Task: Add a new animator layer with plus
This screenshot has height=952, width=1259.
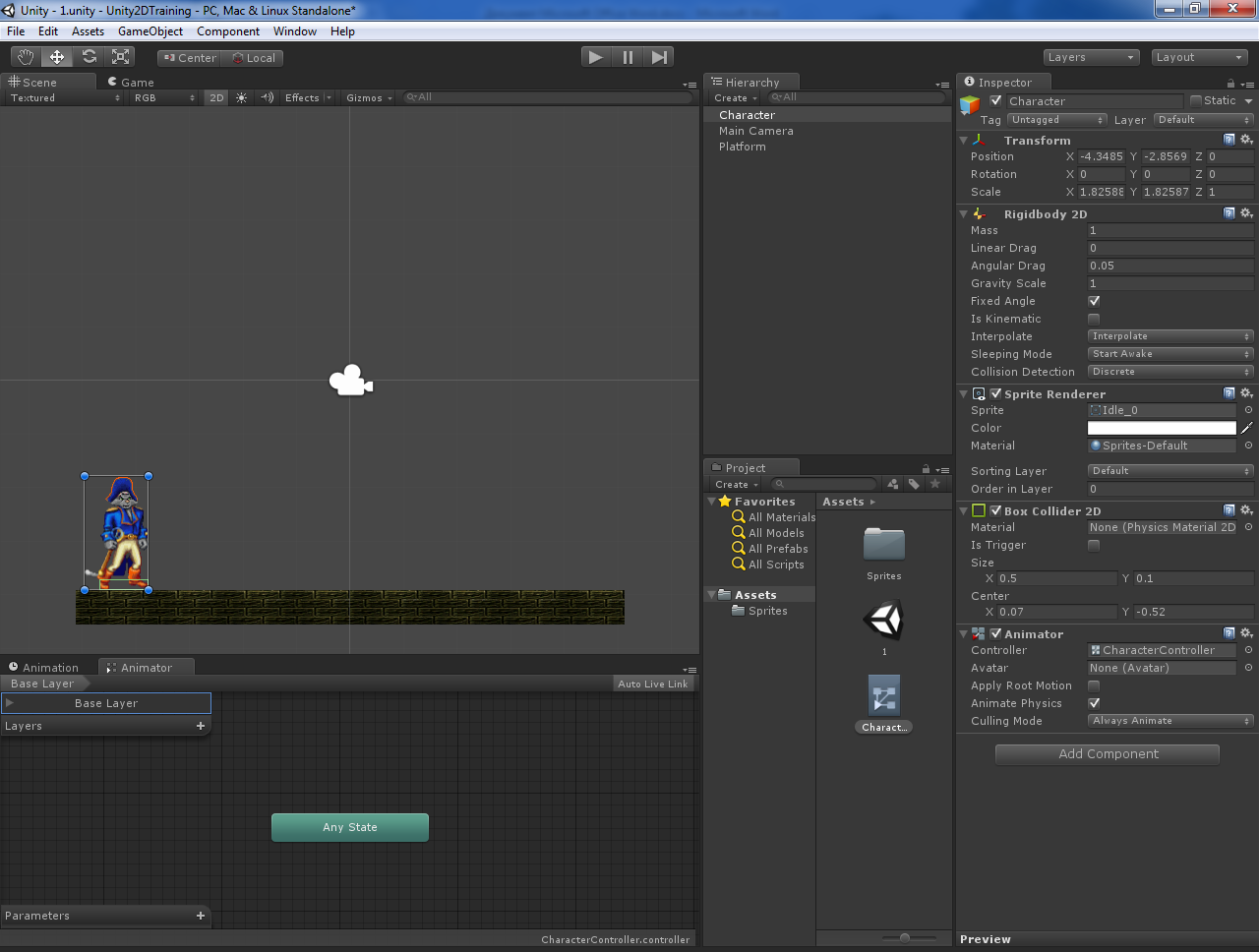Action: pyautogui.click(x=201, y=726)
